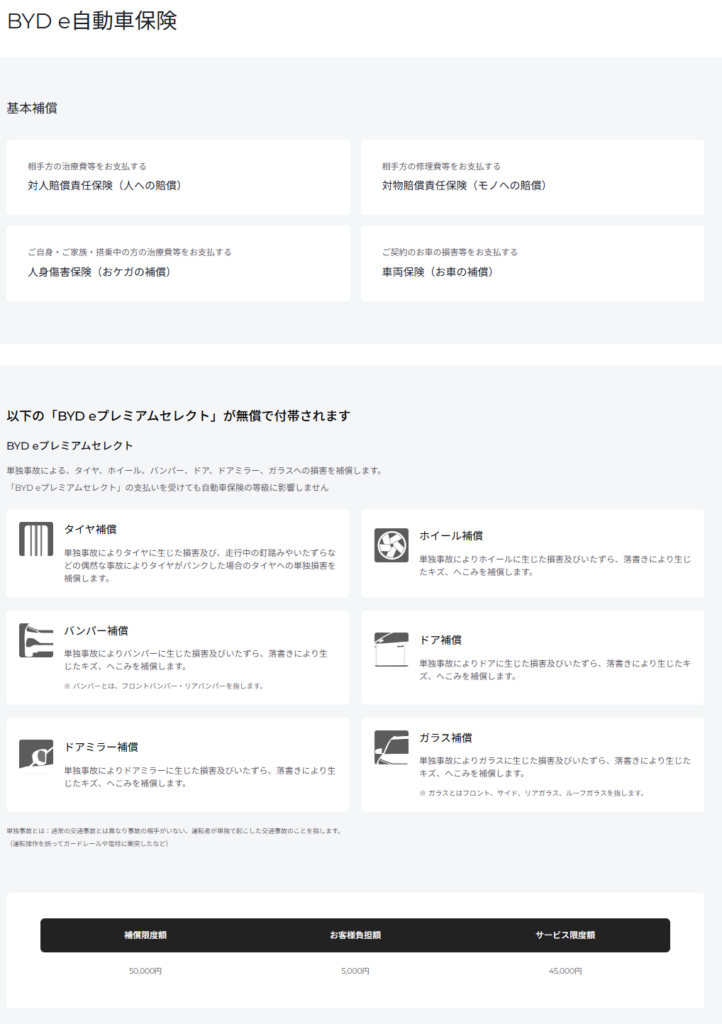
Task: Open the 人身傷害保険 card
Action: [178, 263]
